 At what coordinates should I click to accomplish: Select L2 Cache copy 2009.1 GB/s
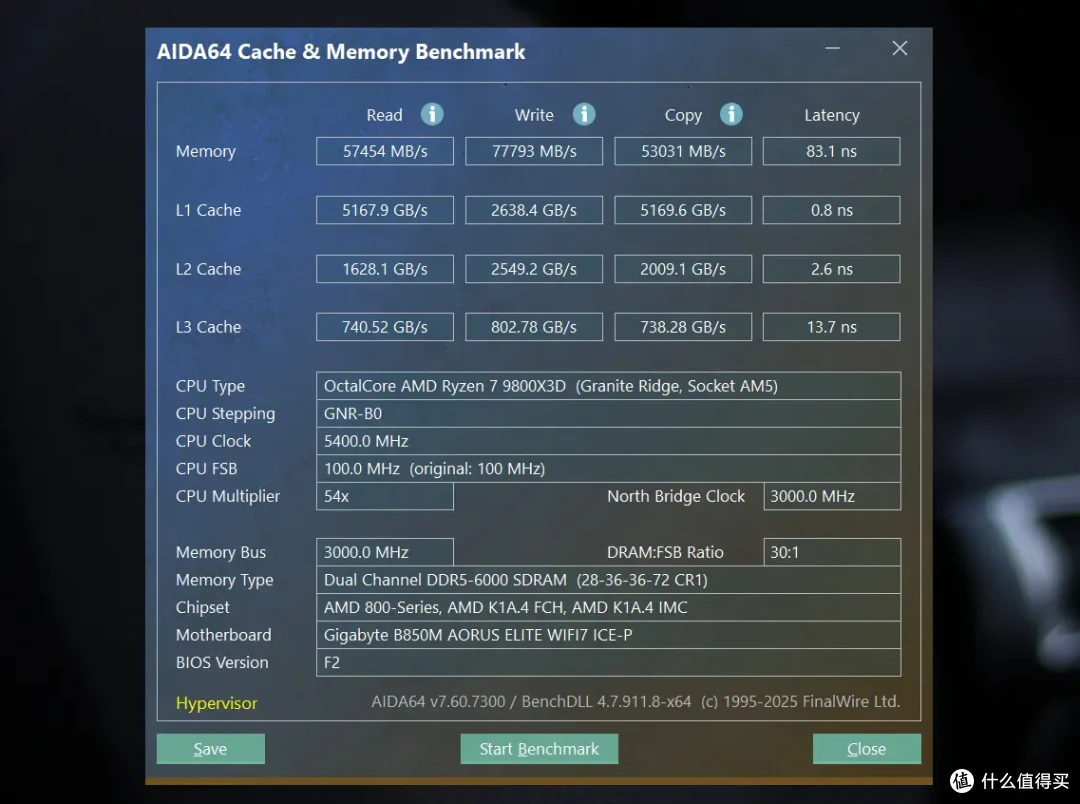pyautogui.click(x=683, y=269)
